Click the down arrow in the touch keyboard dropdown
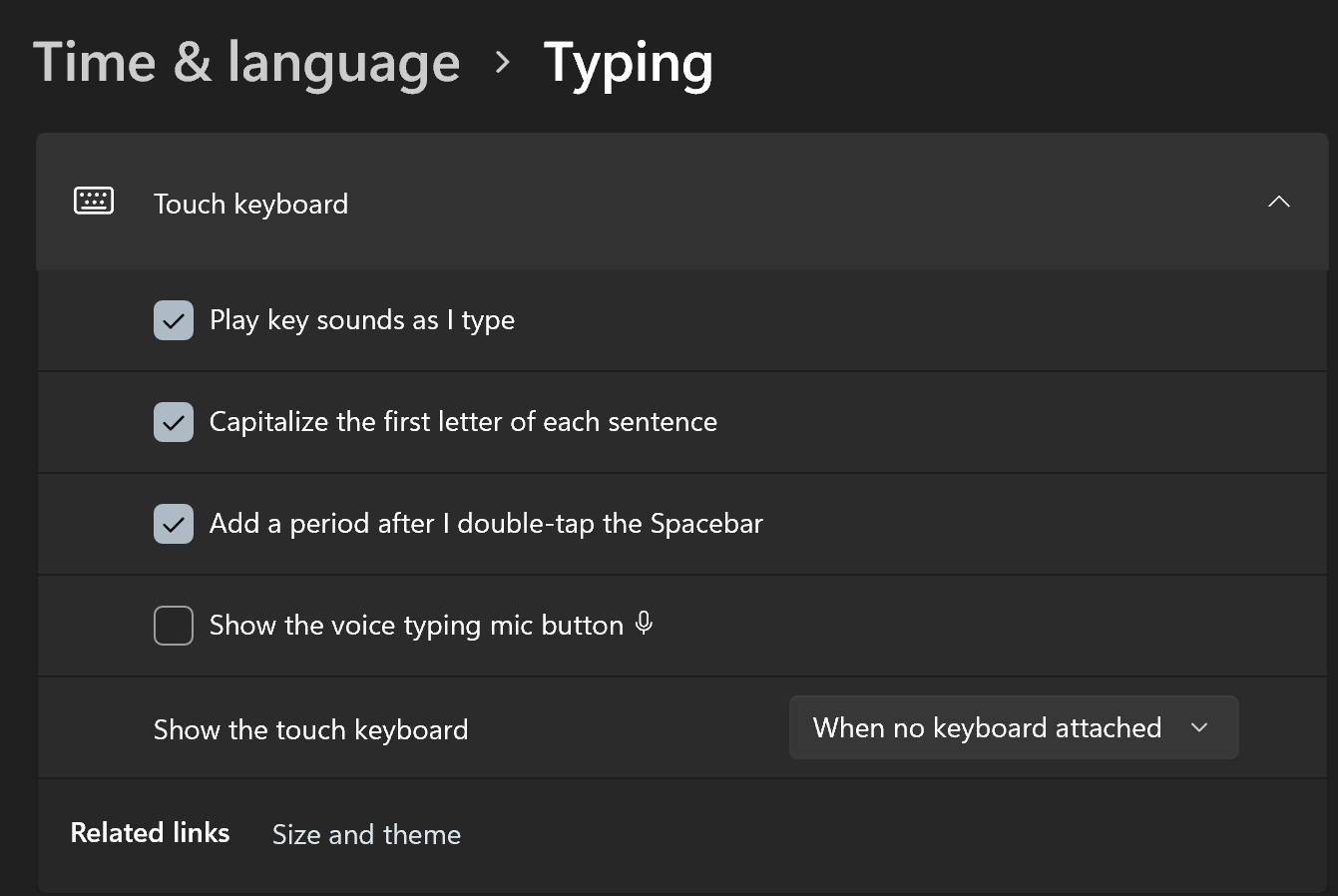The image size is (1338, 896). pyautogui.click(x=1199, y=728)
